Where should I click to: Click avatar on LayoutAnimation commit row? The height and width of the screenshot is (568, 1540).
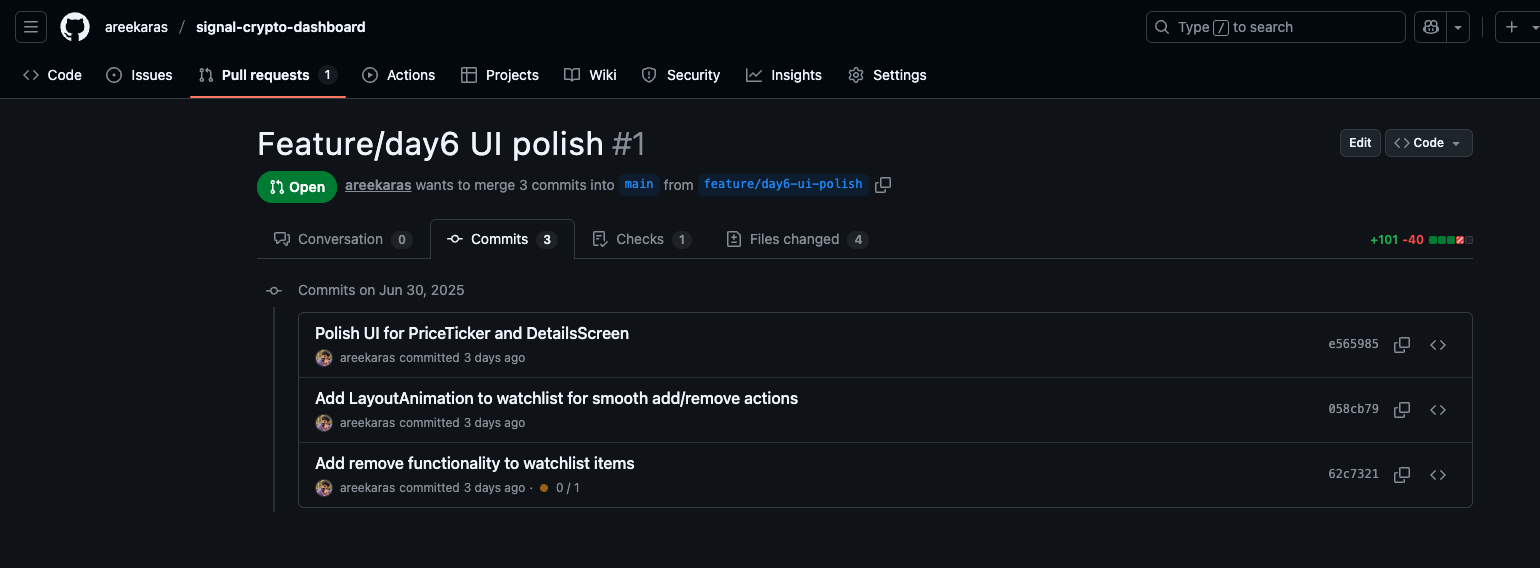click(324, 423)
